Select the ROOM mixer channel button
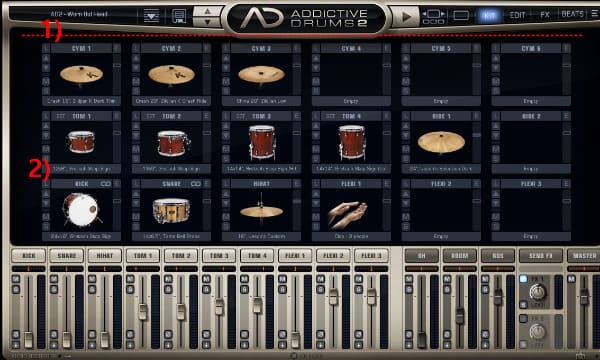600x360 pixels. [x=460, y=256]
